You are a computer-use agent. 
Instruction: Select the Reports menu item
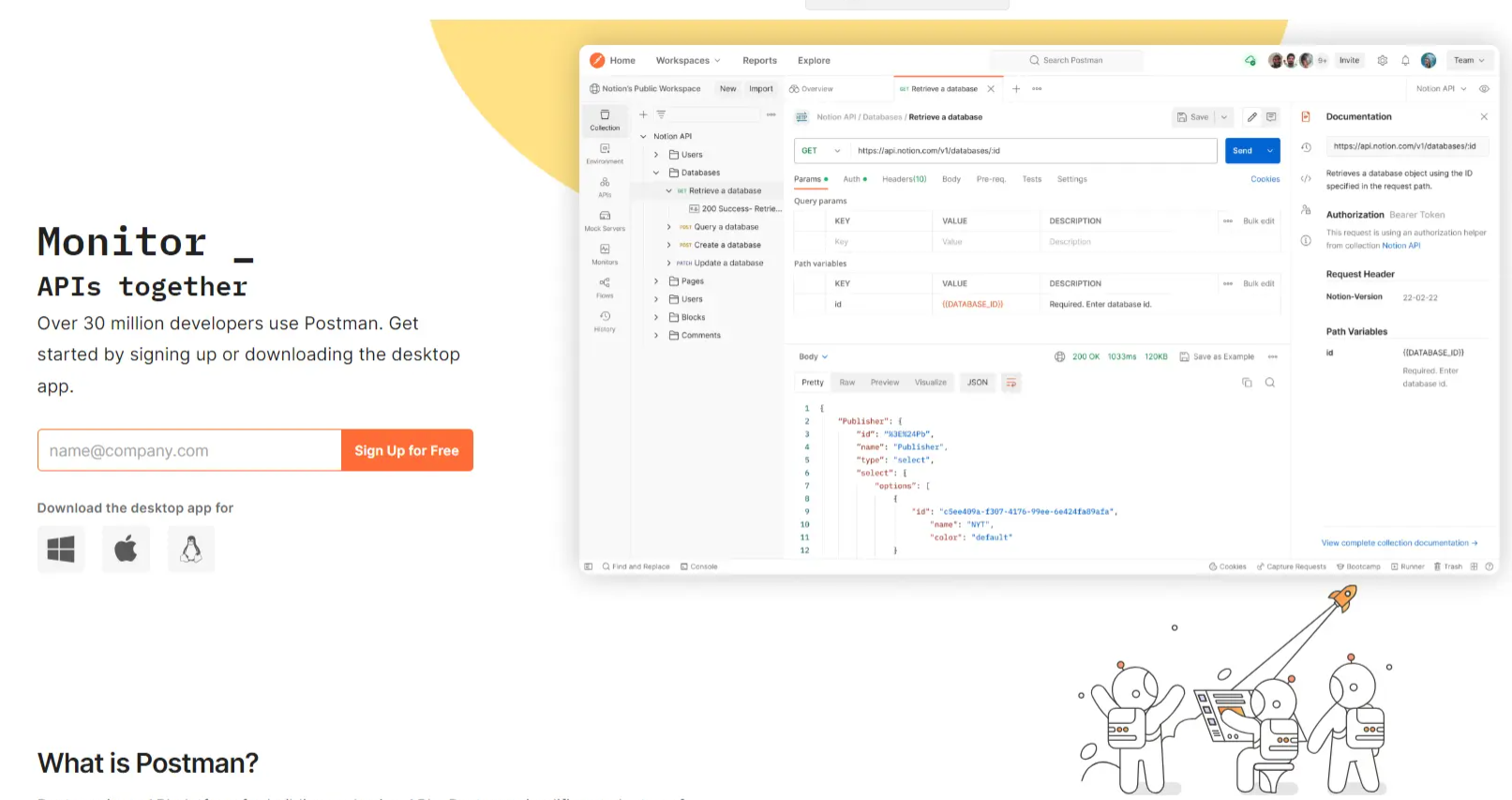(x=759, y=60)
